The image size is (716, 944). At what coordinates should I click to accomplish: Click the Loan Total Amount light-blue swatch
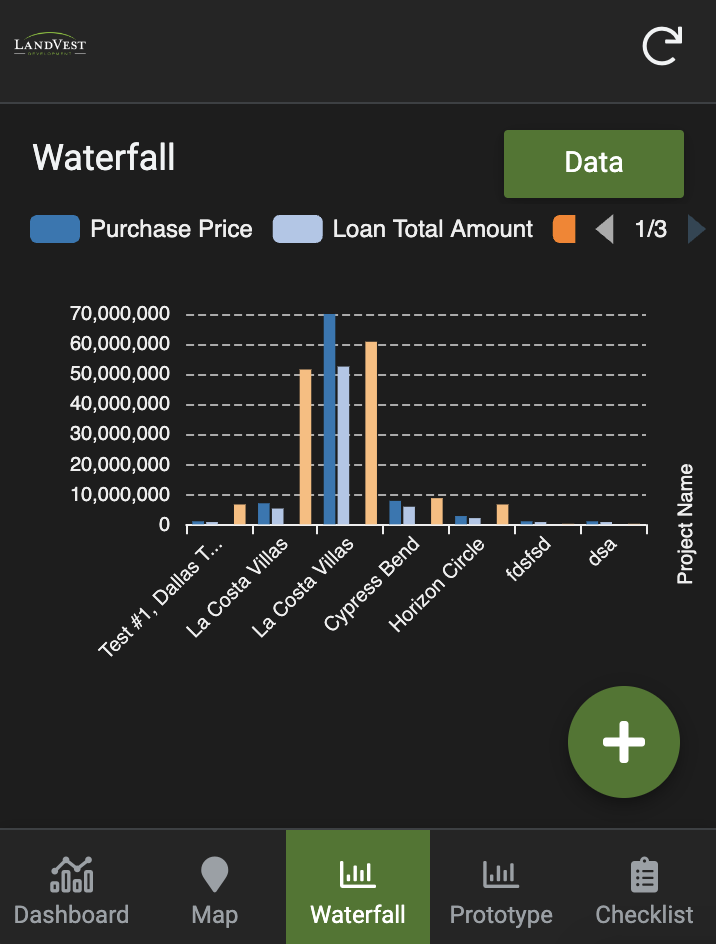[298, 229]
